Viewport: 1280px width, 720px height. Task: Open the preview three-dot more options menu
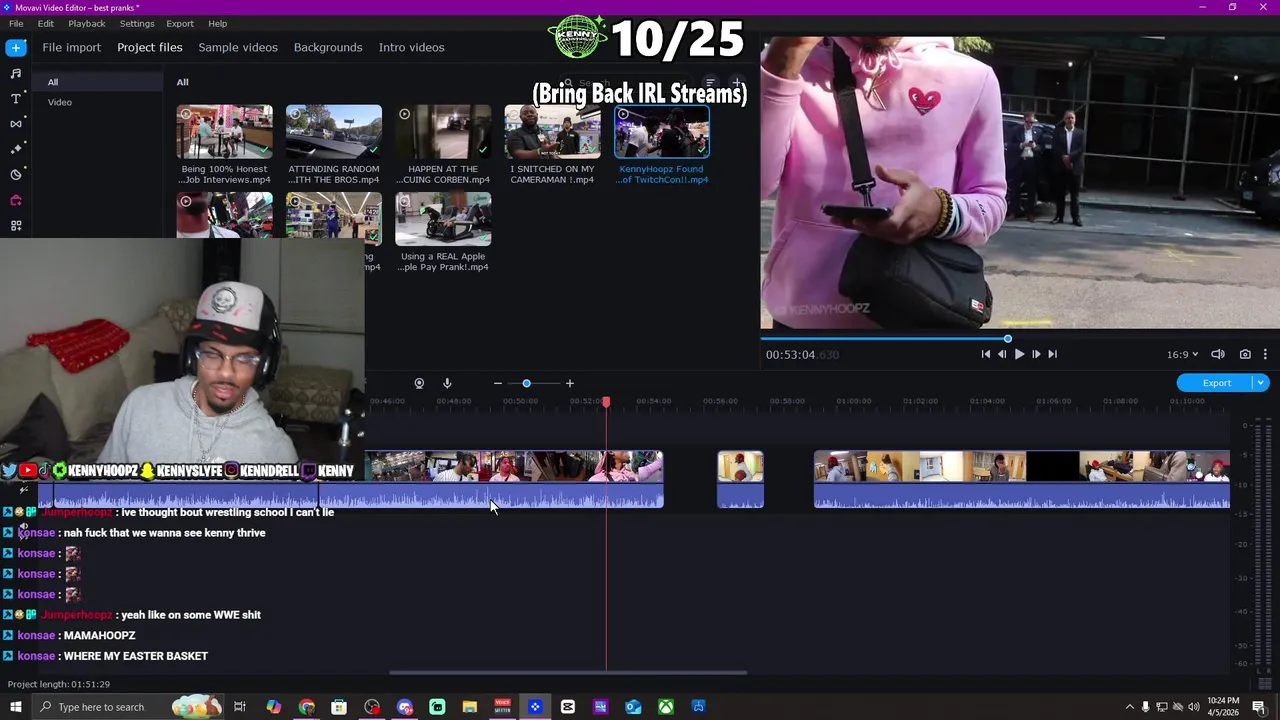[1265, 354]
